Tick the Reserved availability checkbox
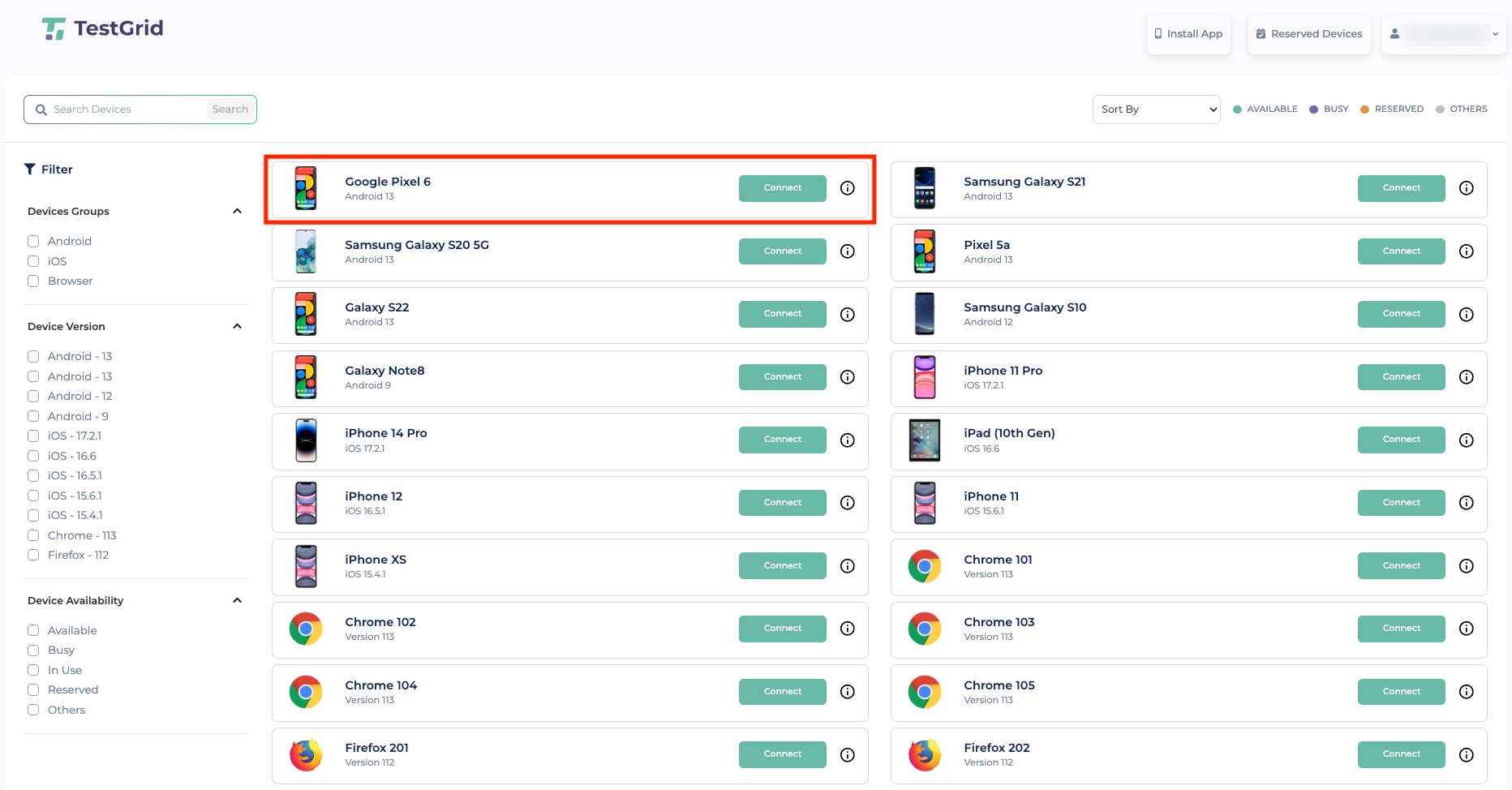Image resolution: width=1512 pixels, height=790 pixels. pyautogui.click(x=33, y=689)
